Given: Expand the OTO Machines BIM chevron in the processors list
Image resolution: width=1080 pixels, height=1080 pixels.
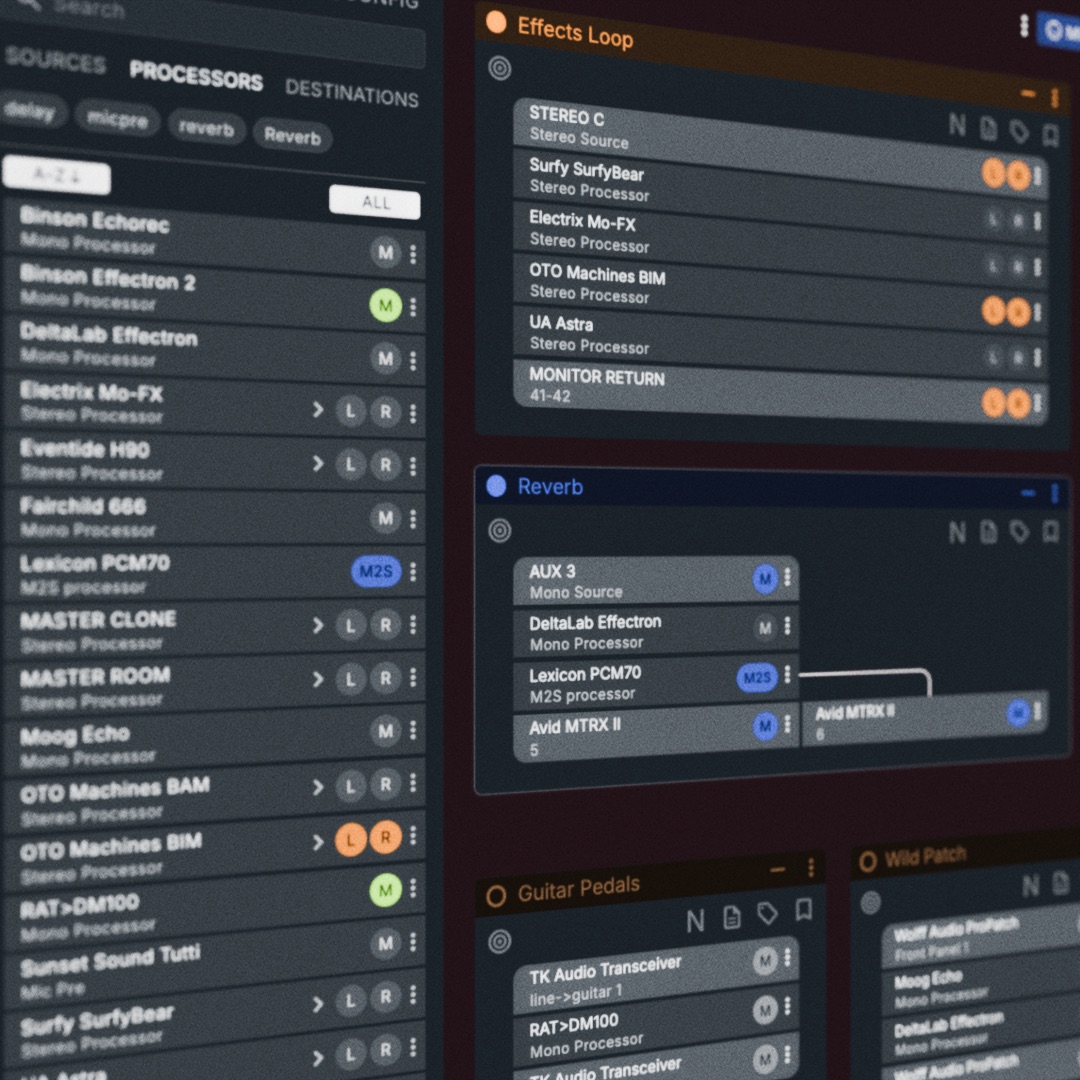Looking at the screenshot, I should (318, 842).
